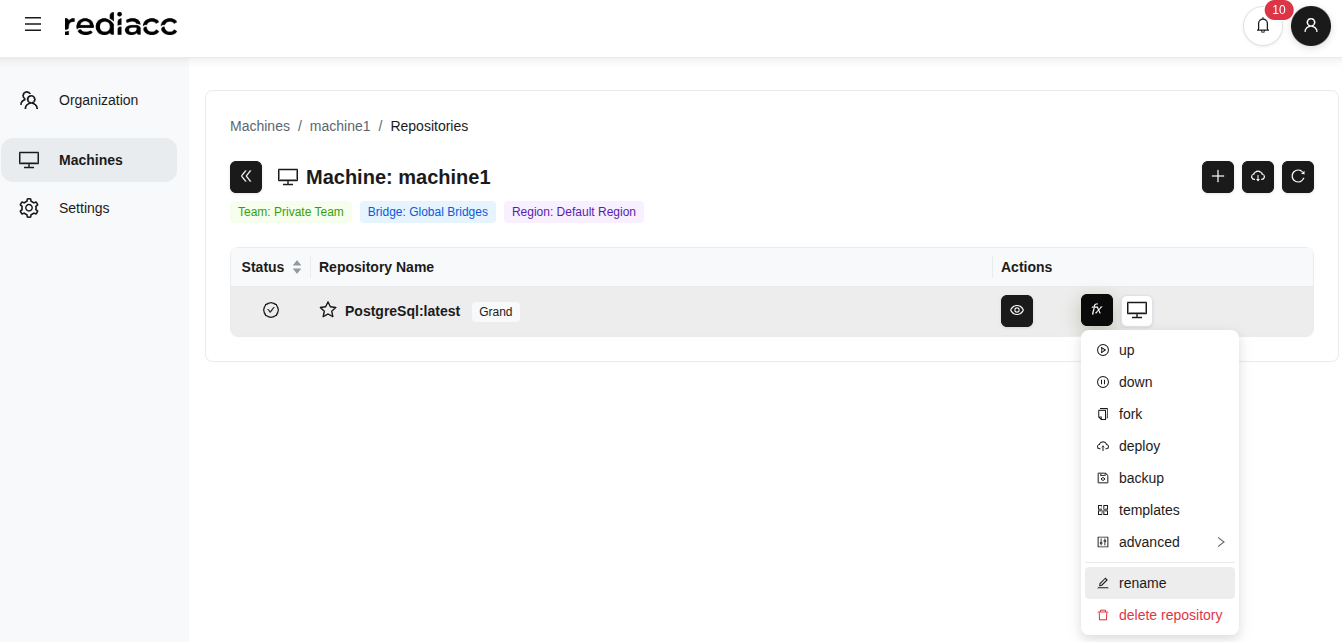Click the machine1 breadcrumb link
Image resolution: width=1342 pixels, height=642 pixels.
point(340,126)
